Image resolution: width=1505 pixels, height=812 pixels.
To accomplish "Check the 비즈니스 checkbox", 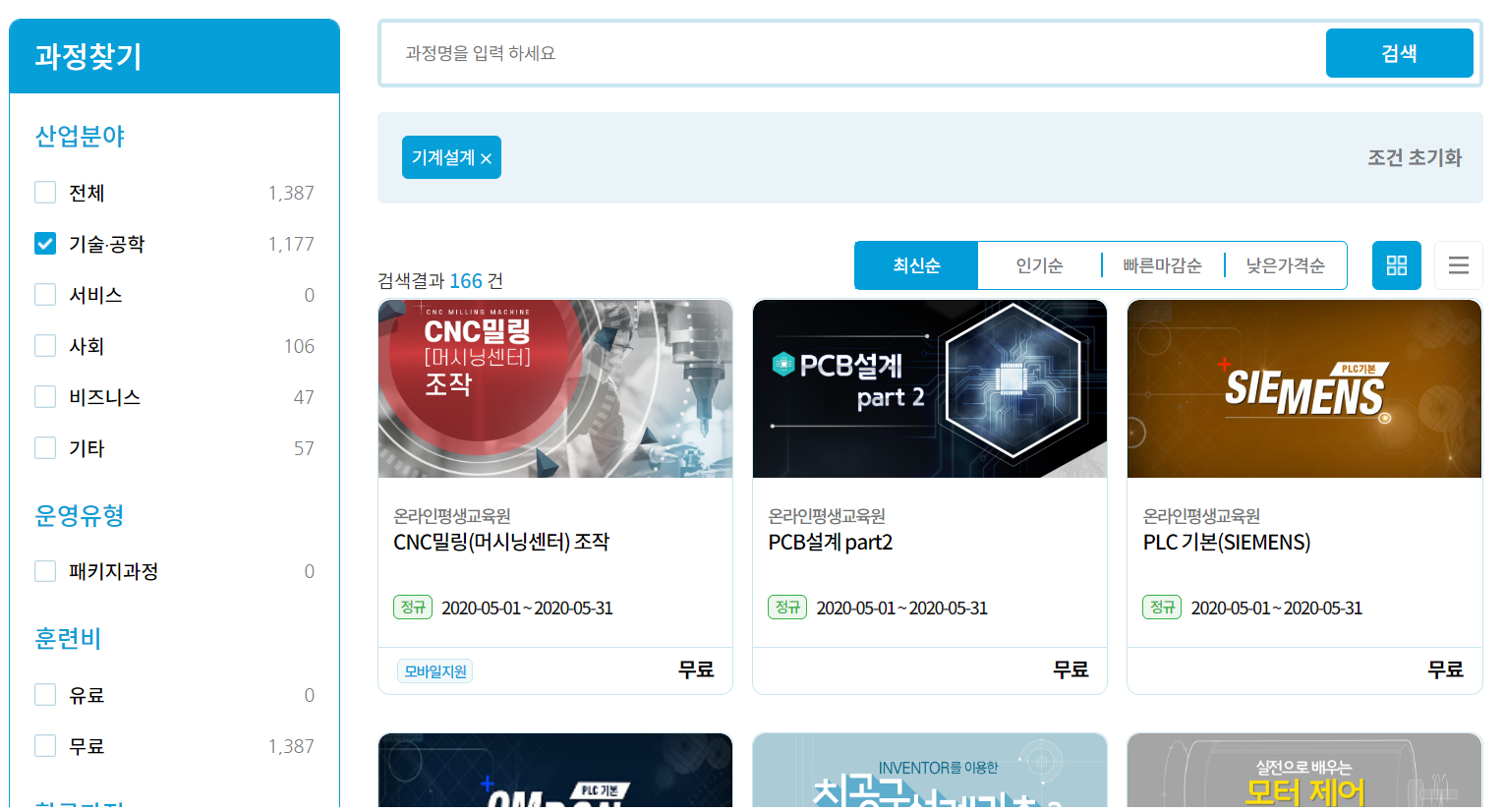I will pyautogui.click(x=45, y=396).
